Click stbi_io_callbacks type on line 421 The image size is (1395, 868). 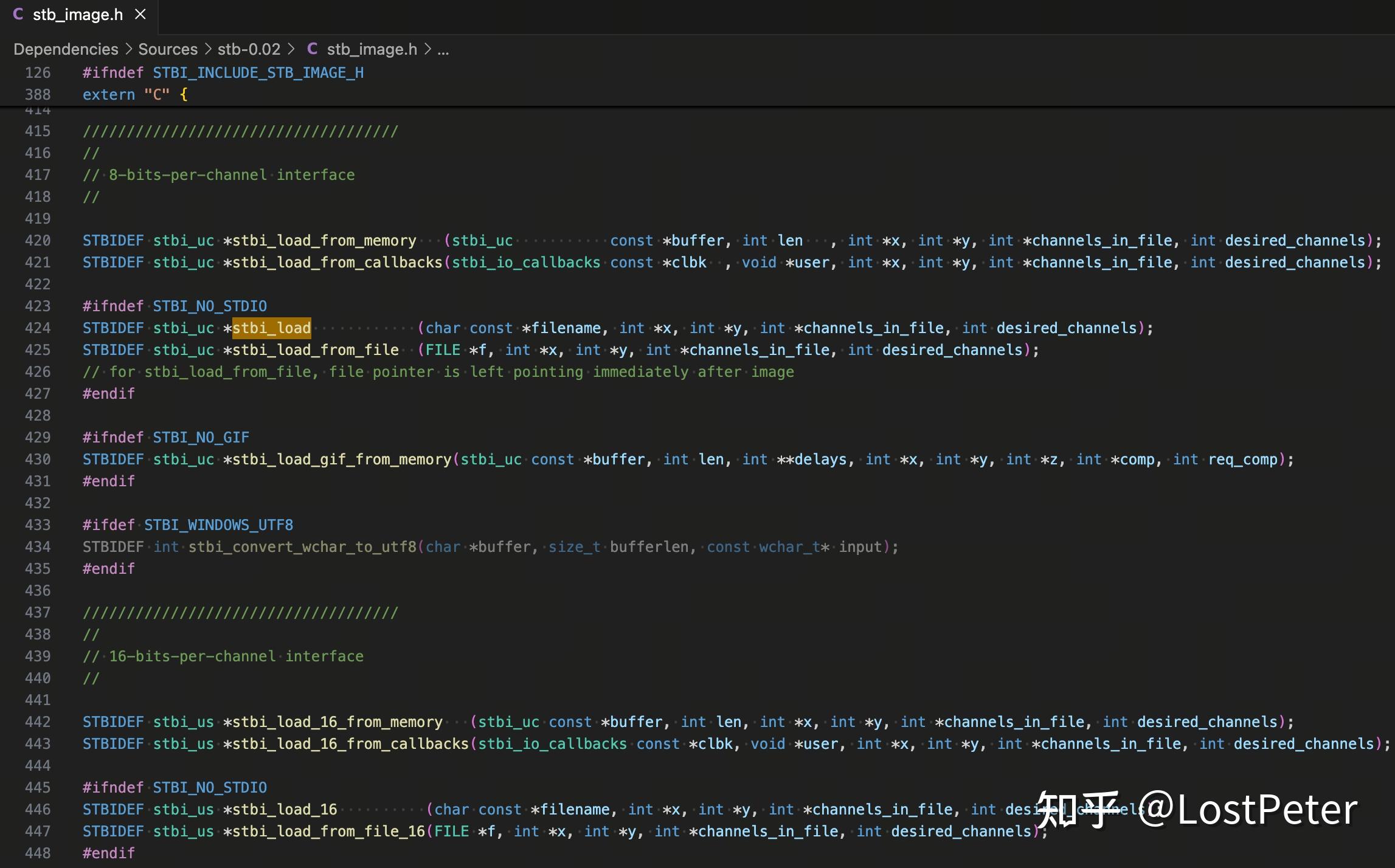click(527, 263)
